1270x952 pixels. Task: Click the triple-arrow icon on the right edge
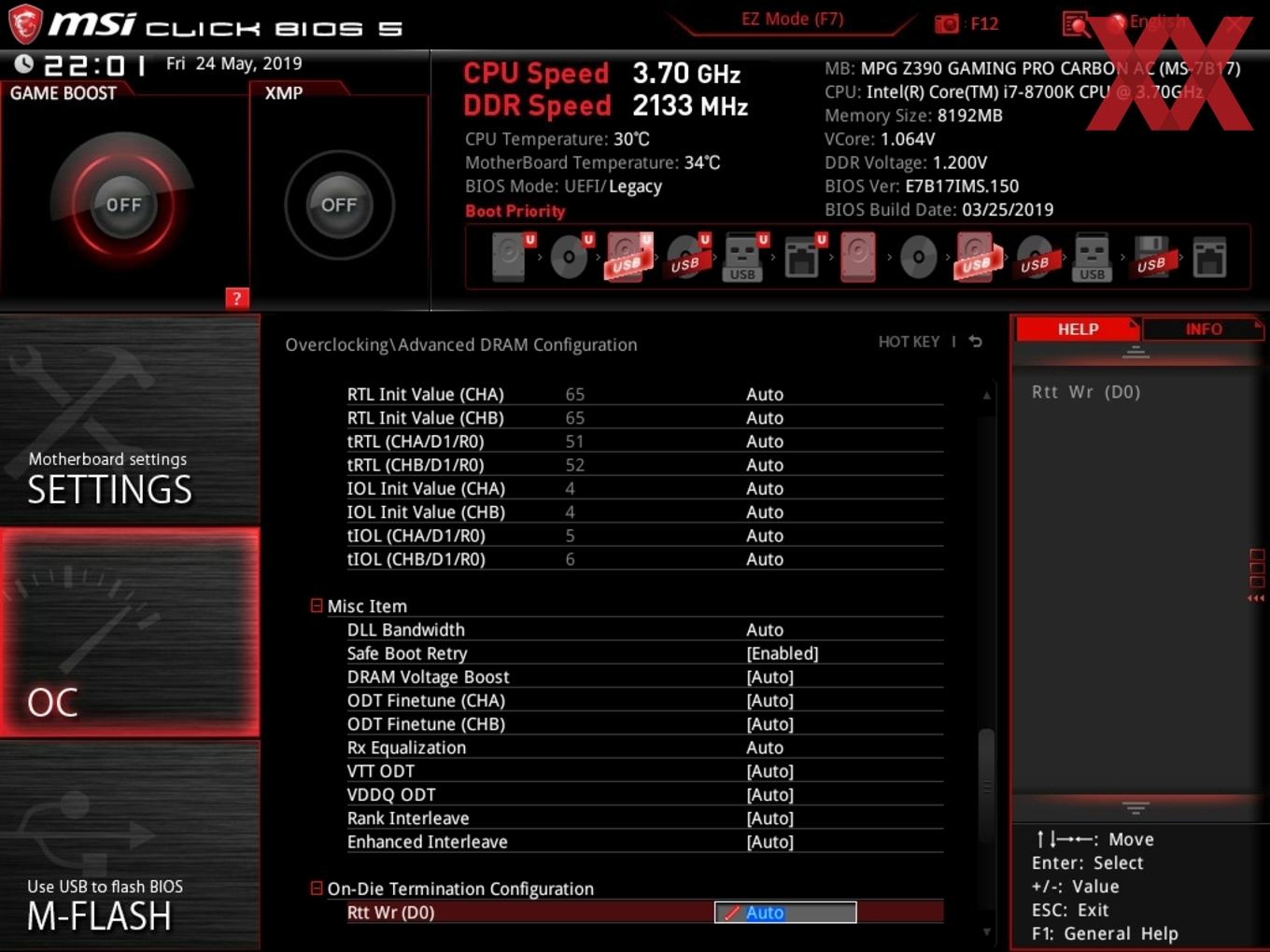tap(1256, 598)
